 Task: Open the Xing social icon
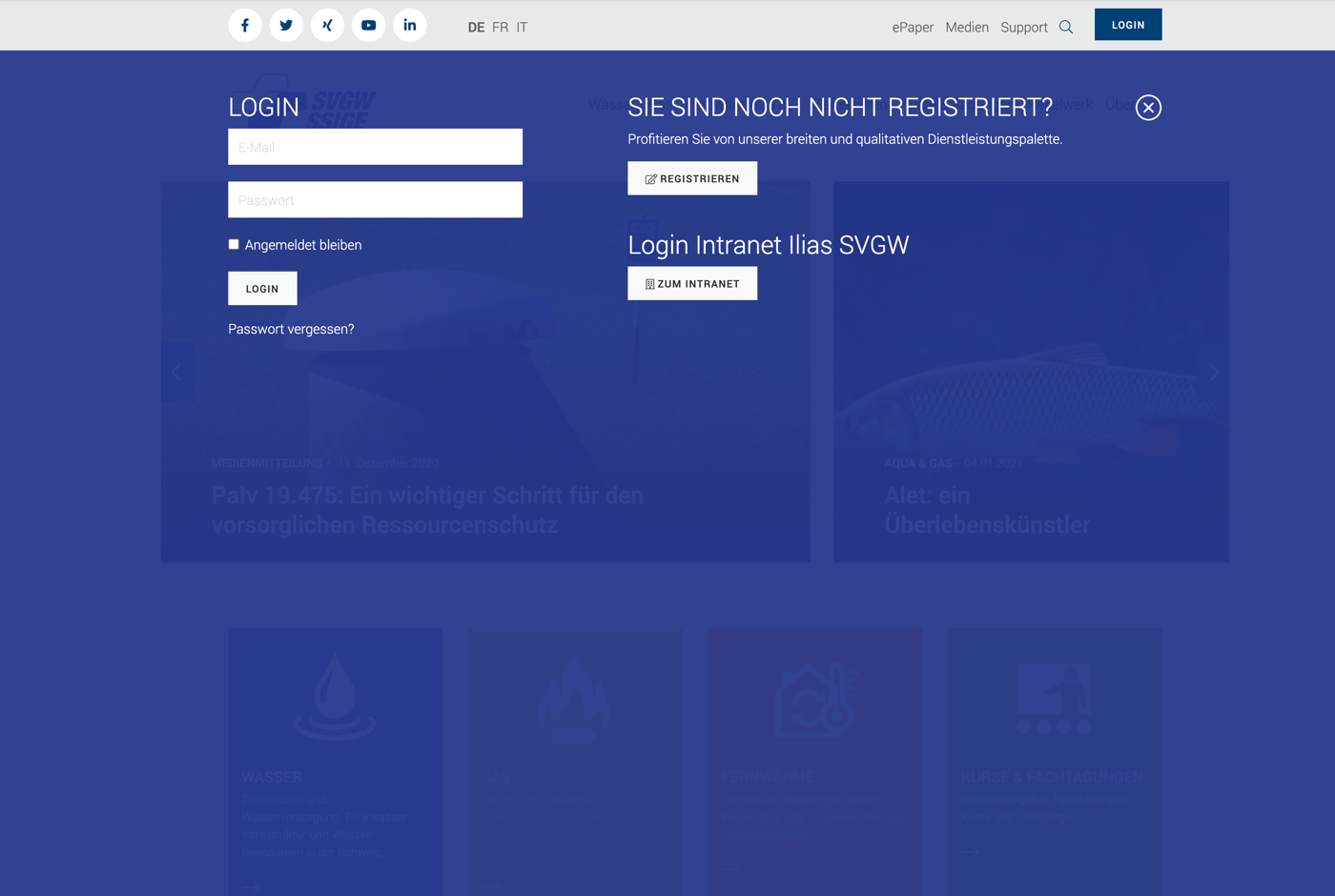pyautogui.click(x=327, y=26)
